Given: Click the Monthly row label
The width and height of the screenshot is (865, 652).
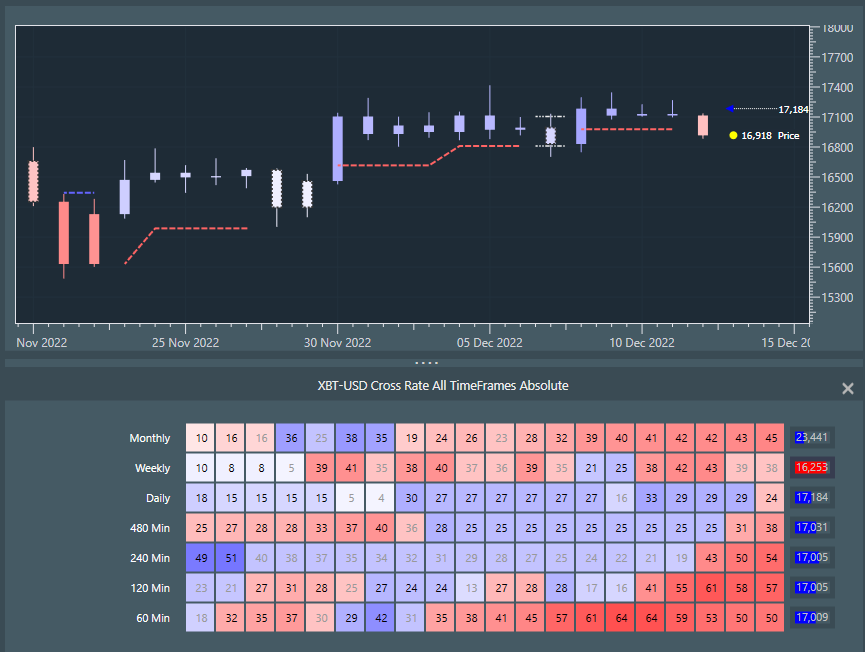Looking at the screenshot, I should tap(149, 438).
